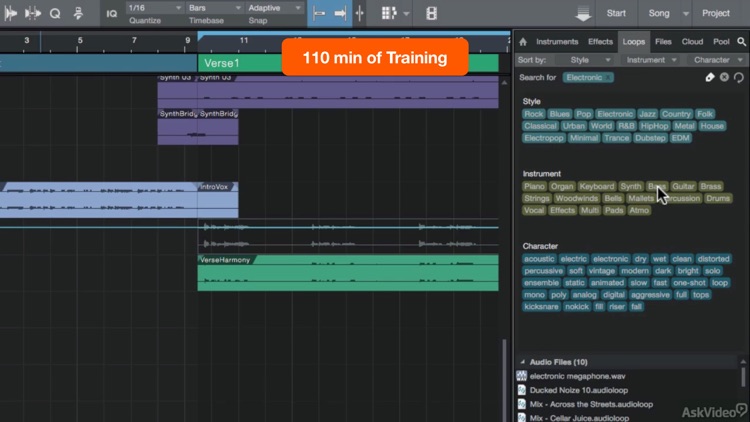This screenshot has width=750, height=422.
Task: Go to the Start page
Action: coord(616,13)
